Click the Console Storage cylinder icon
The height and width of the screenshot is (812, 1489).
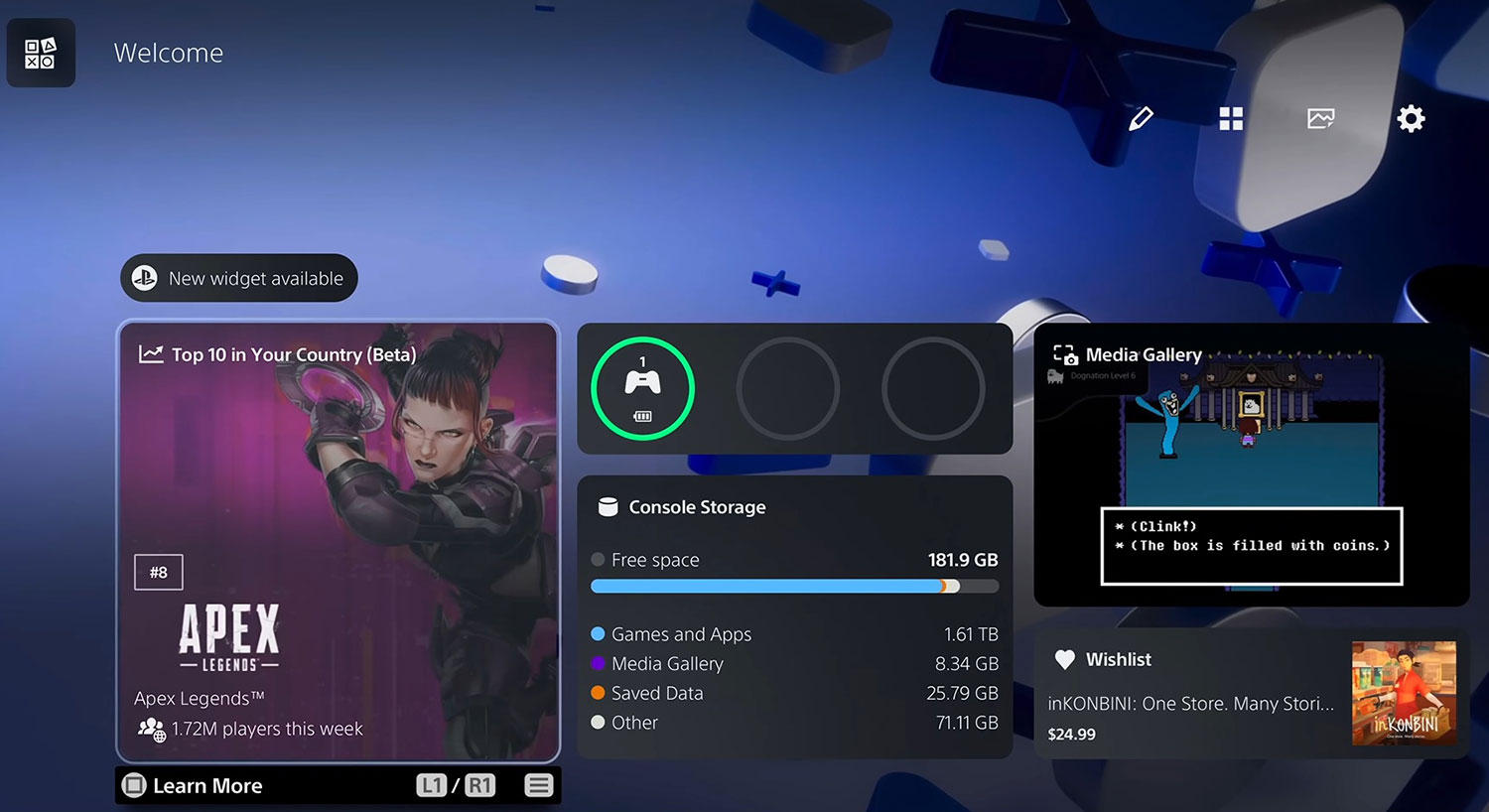[x=608, y=507]
